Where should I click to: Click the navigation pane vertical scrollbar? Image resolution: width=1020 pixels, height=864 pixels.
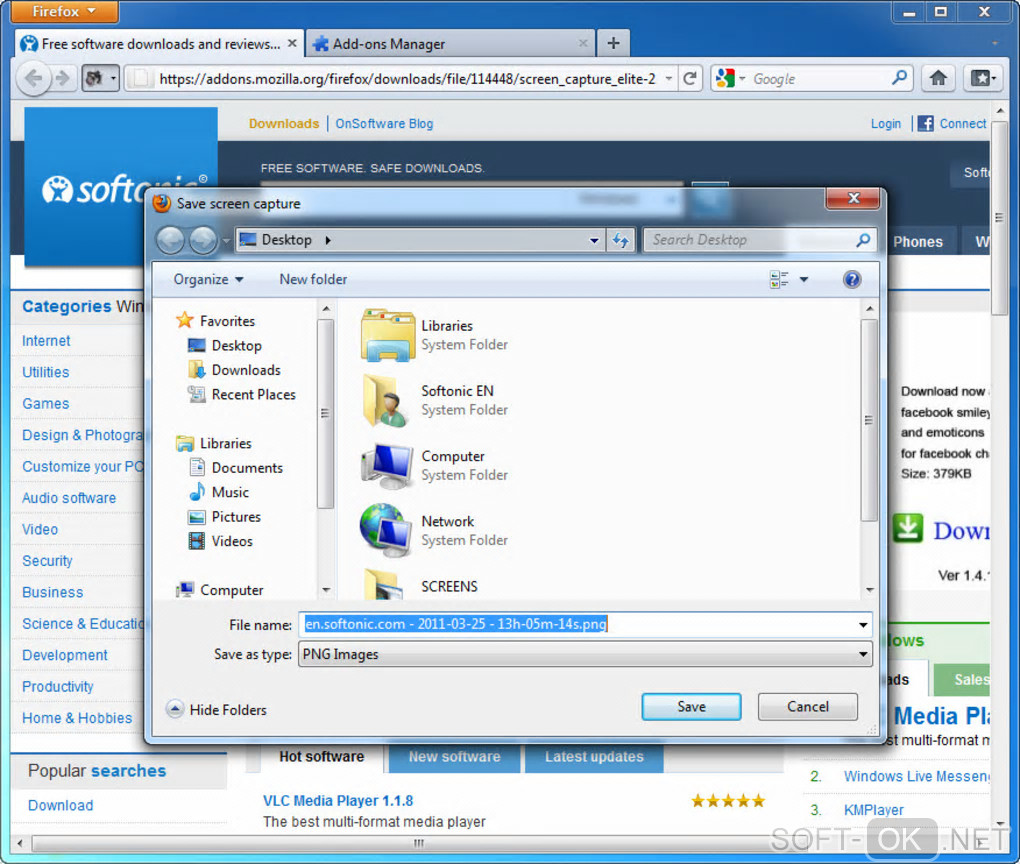(325, 413)
